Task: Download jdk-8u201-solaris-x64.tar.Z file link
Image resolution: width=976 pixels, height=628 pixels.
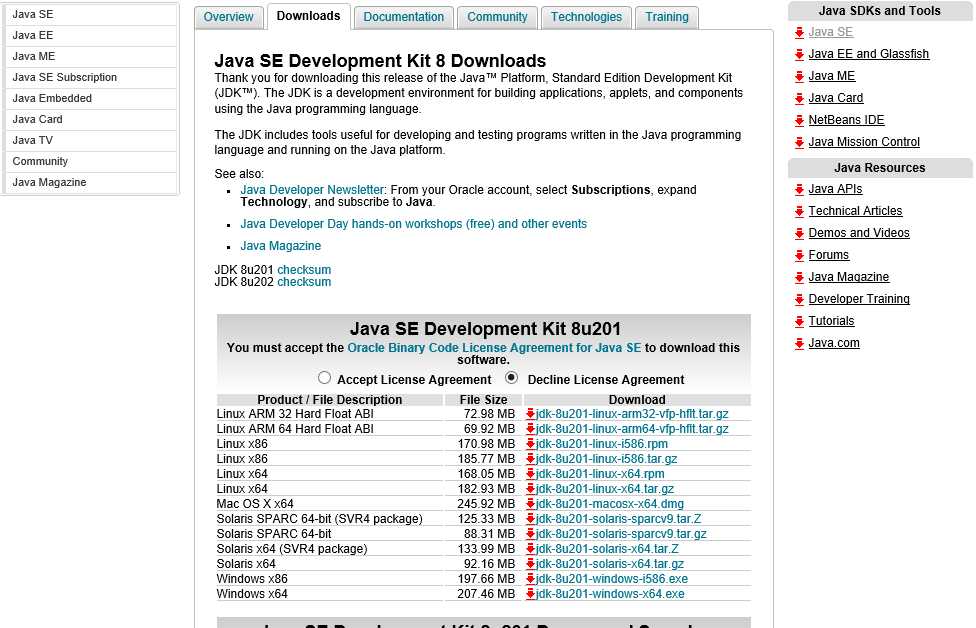Action: [x=607, y=549]
